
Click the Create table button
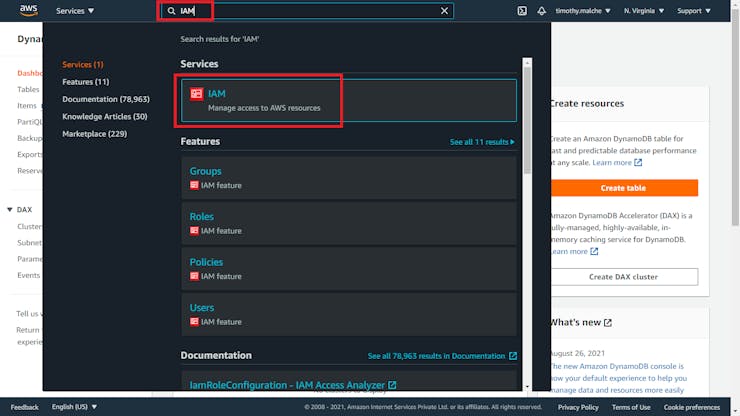pyautogui.click(x=623, y=188)
